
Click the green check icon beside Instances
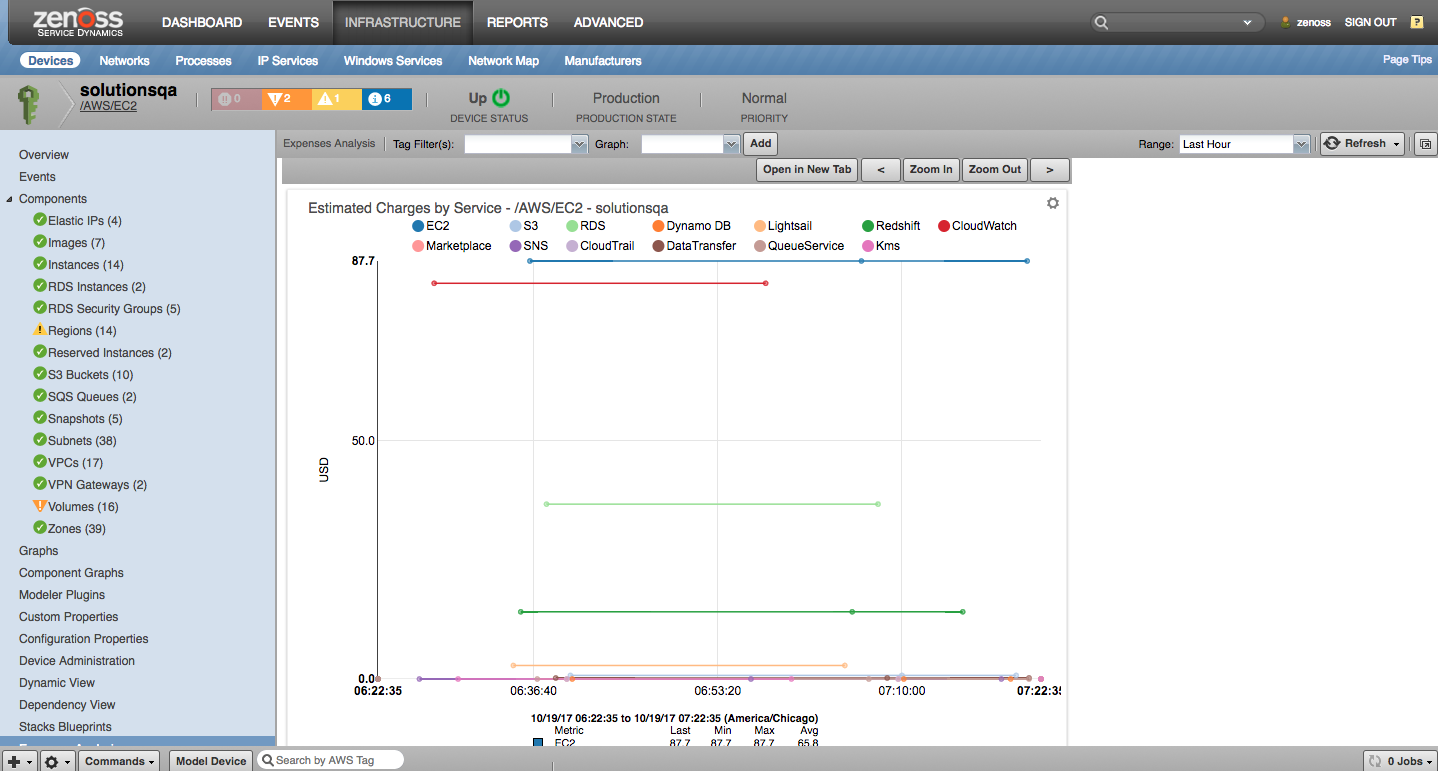(40, 264)
